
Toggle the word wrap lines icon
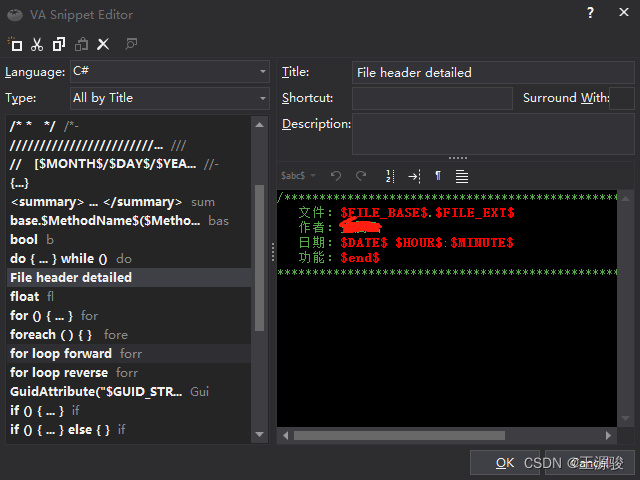(x=462, y=176)
